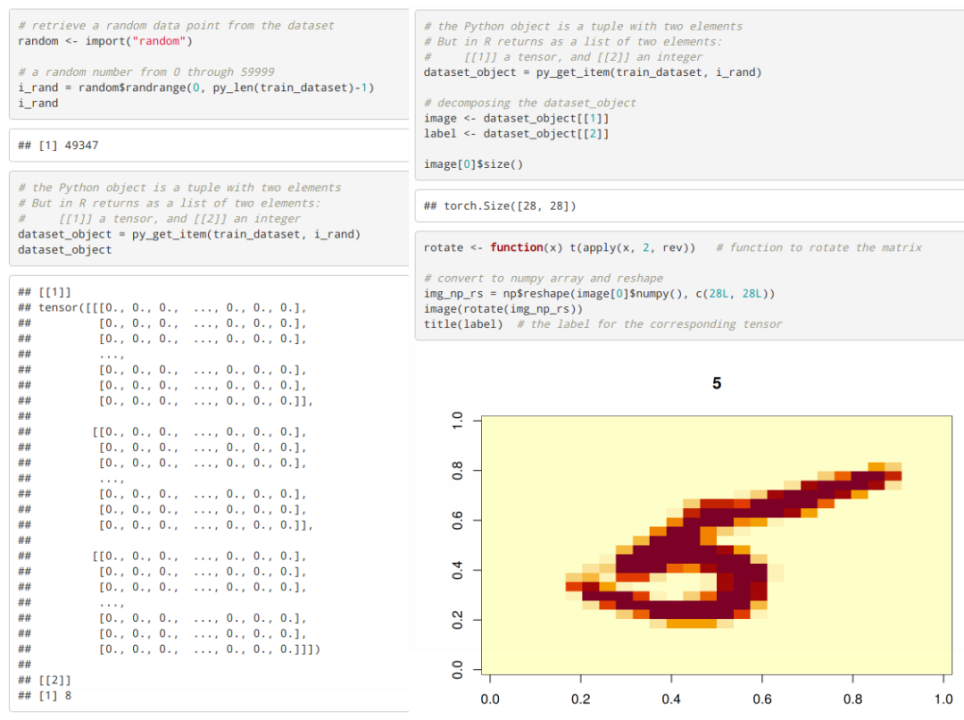Click the rotate function definition line
Image resolution: width=964 pixels, height=720 pixels.
tap(559, 247)
